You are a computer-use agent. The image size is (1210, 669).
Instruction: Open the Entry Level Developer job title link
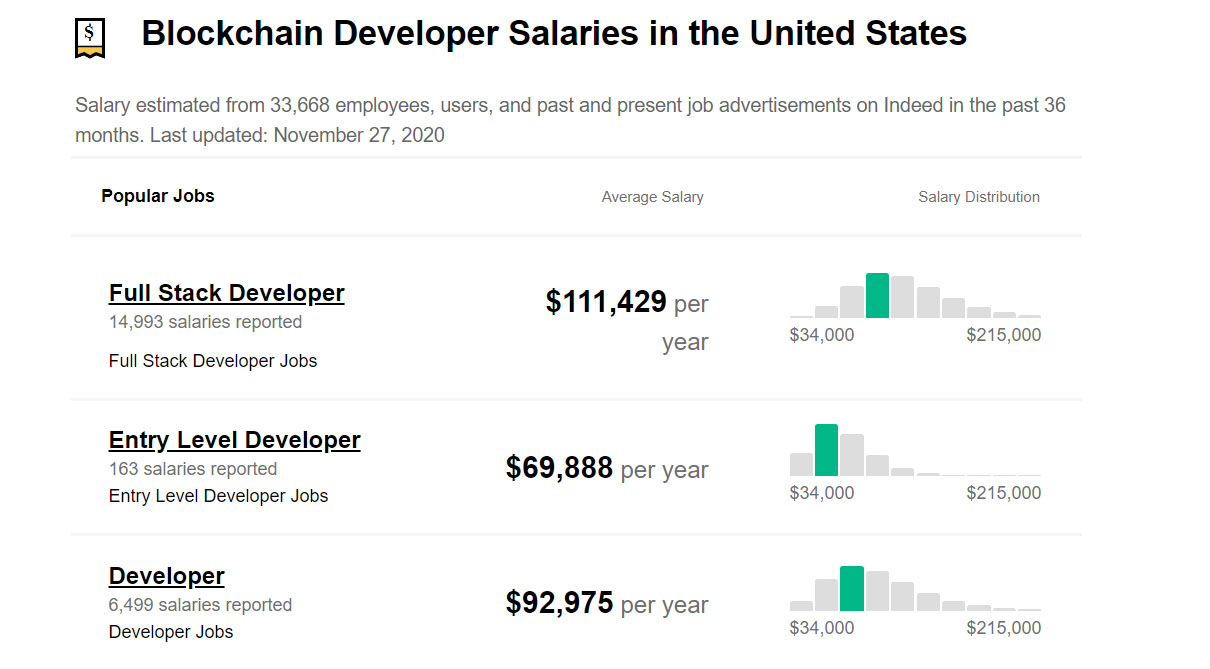click(x=234, y=440)
